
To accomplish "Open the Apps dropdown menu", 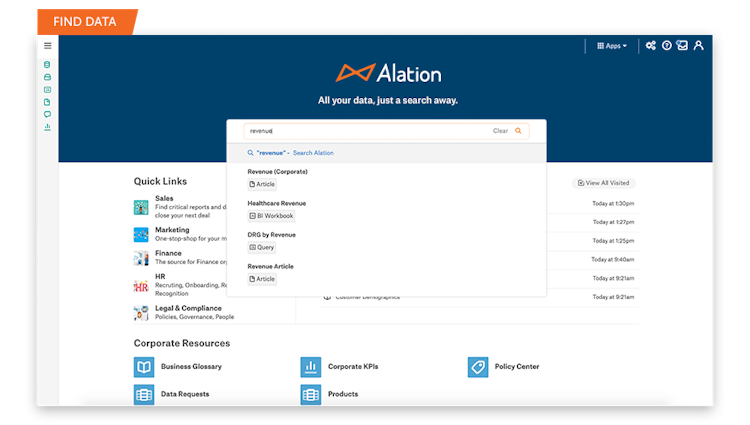I will click(x=612, y=46).
